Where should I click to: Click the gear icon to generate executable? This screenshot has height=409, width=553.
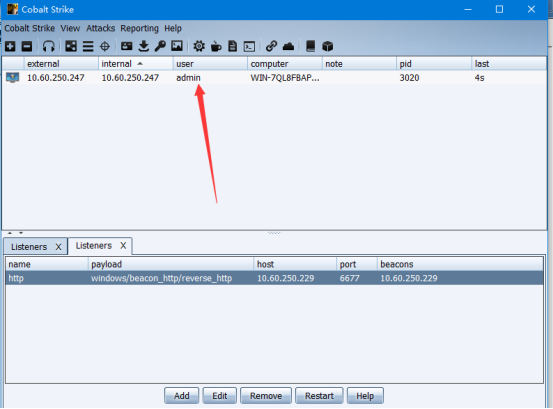[199, 46]
